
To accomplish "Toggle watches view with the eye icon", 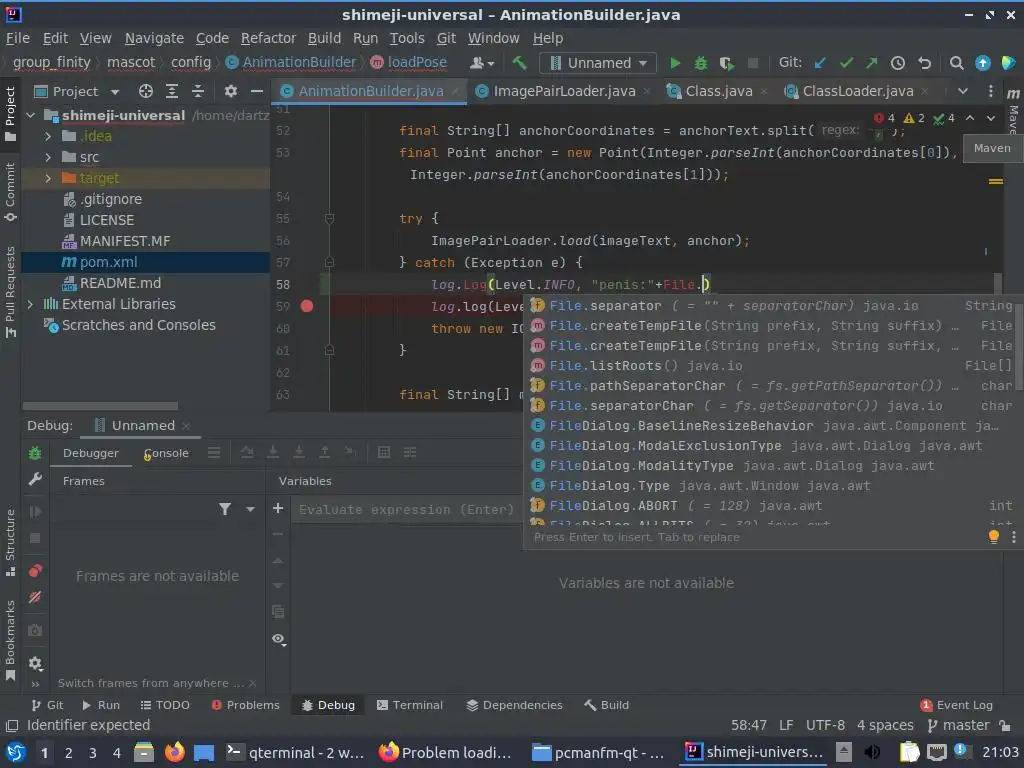I will (279, 639).
